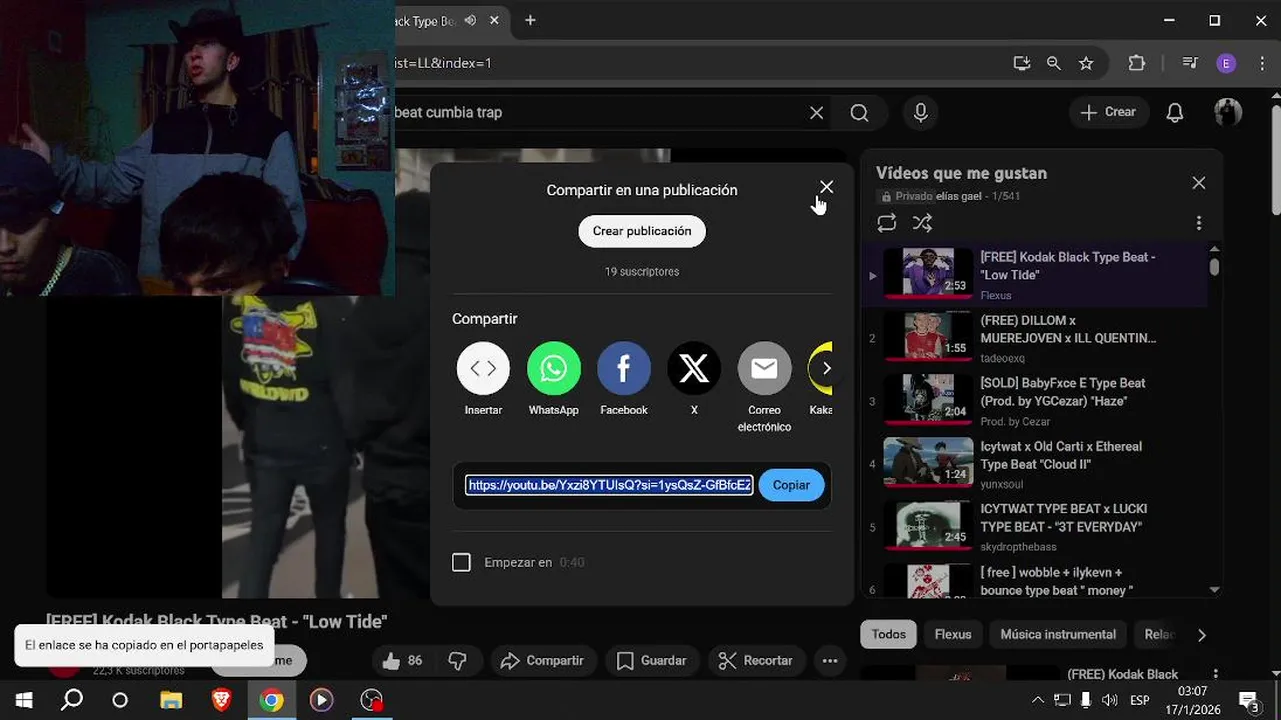
Task: Open wobble + ilykevn bounce beat title
Action: (x=1056, y=581)
